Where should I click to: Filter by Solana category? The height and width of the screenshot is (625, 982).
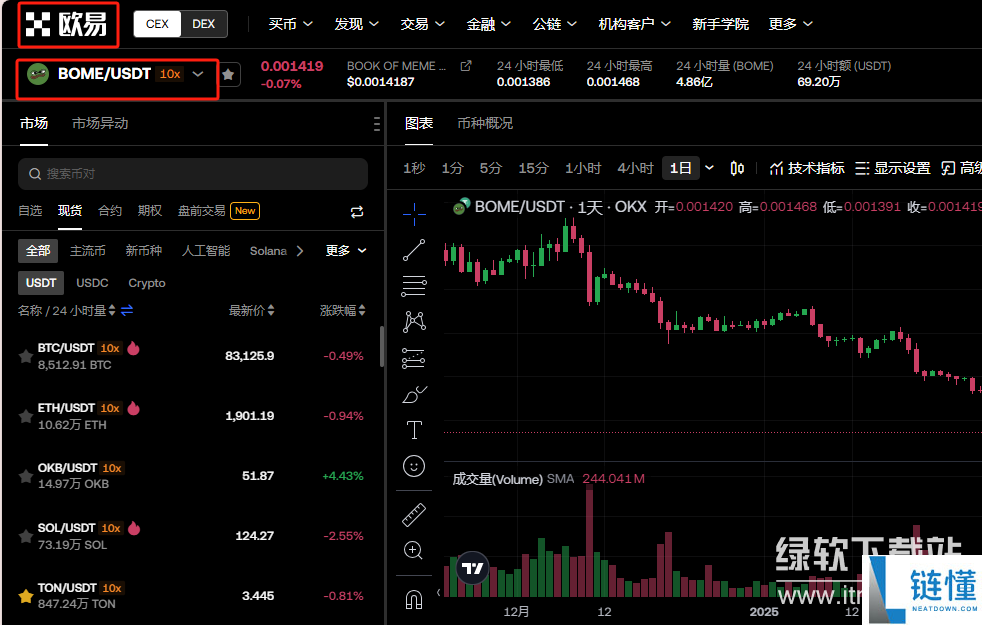tap(268, 251)
